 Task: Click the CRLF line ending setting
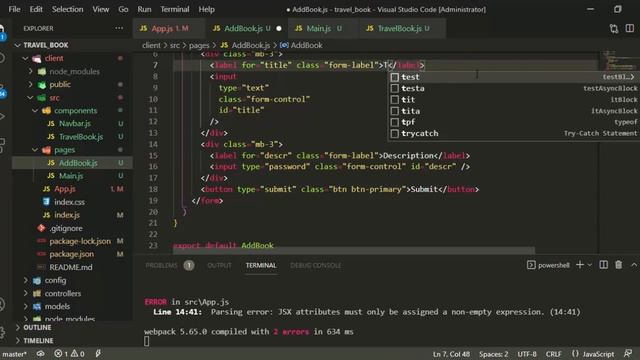553,354
